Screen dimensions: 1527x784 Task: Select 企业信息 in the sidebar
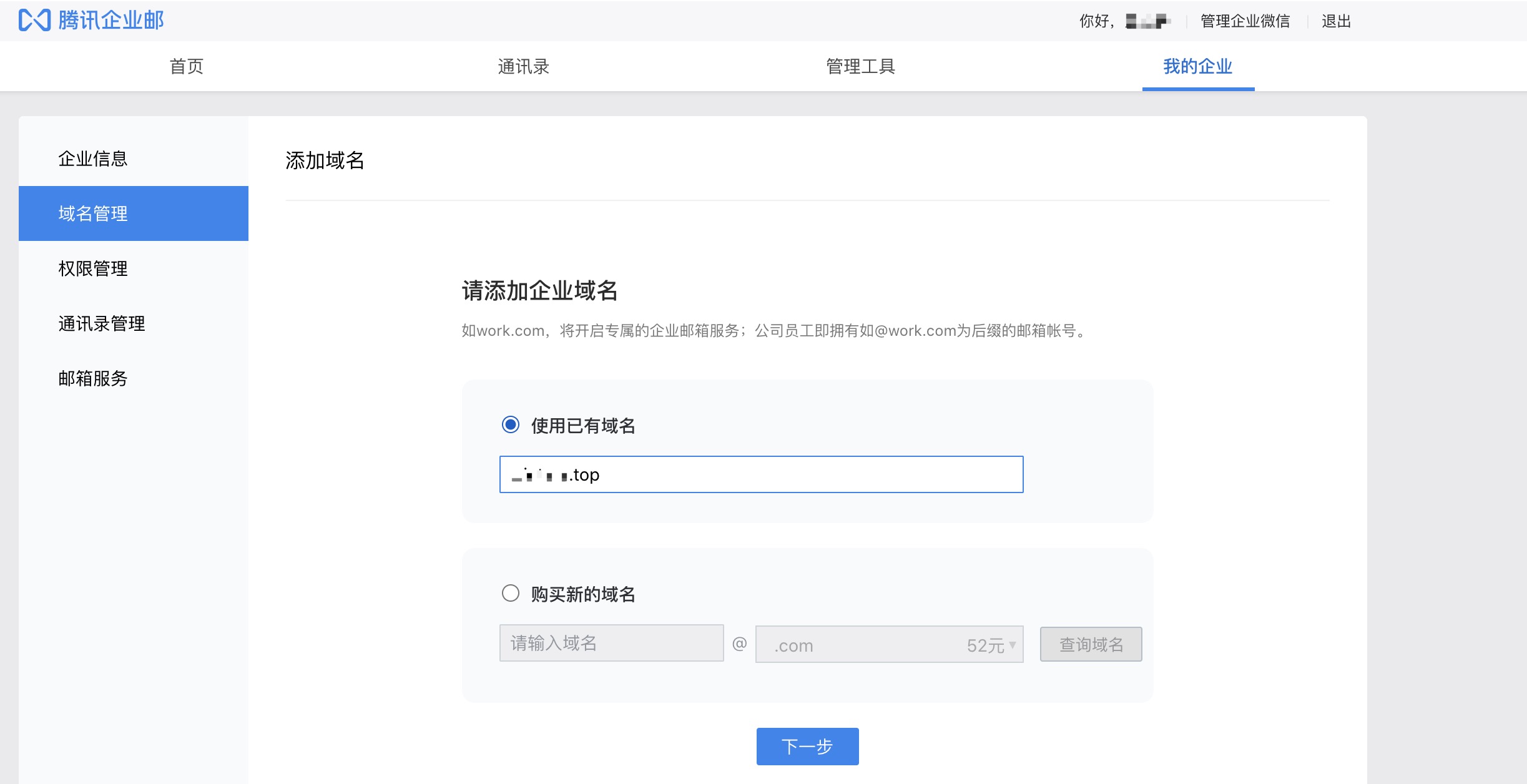click(x=93, y=159)
